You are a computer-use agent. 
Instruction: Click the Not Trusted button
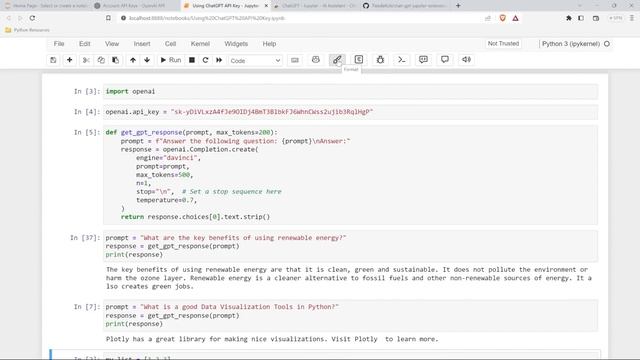503,43
